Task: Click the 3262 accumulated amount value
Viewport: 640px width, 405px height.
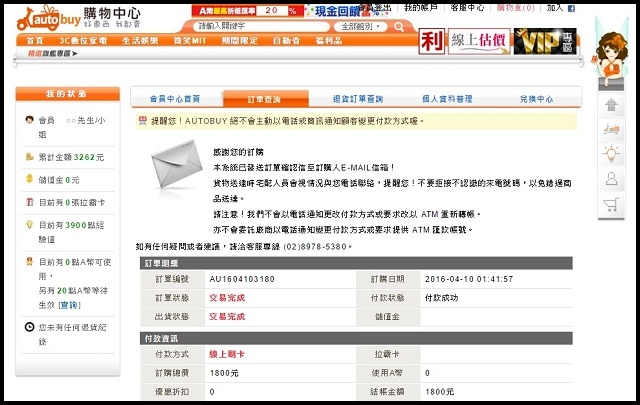Action: click(84, 157)
